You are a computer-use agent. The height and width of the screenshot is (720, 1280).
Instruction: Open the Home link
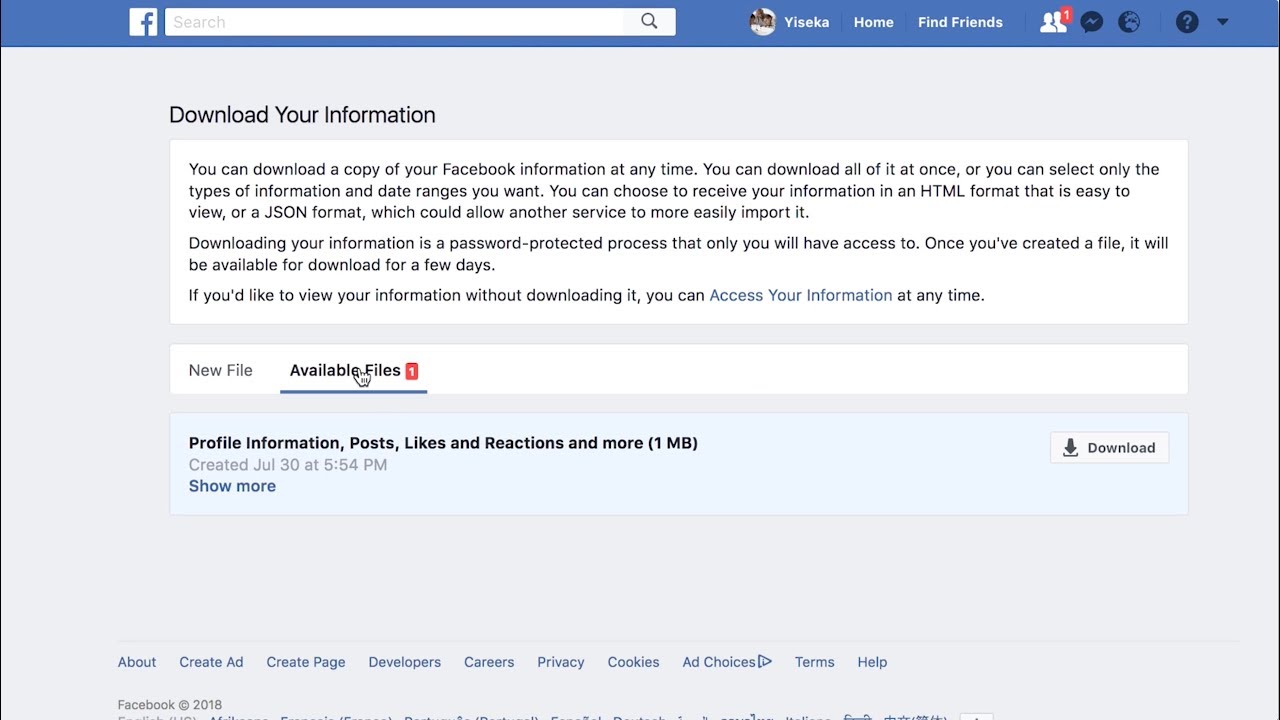tap(873, 22)
